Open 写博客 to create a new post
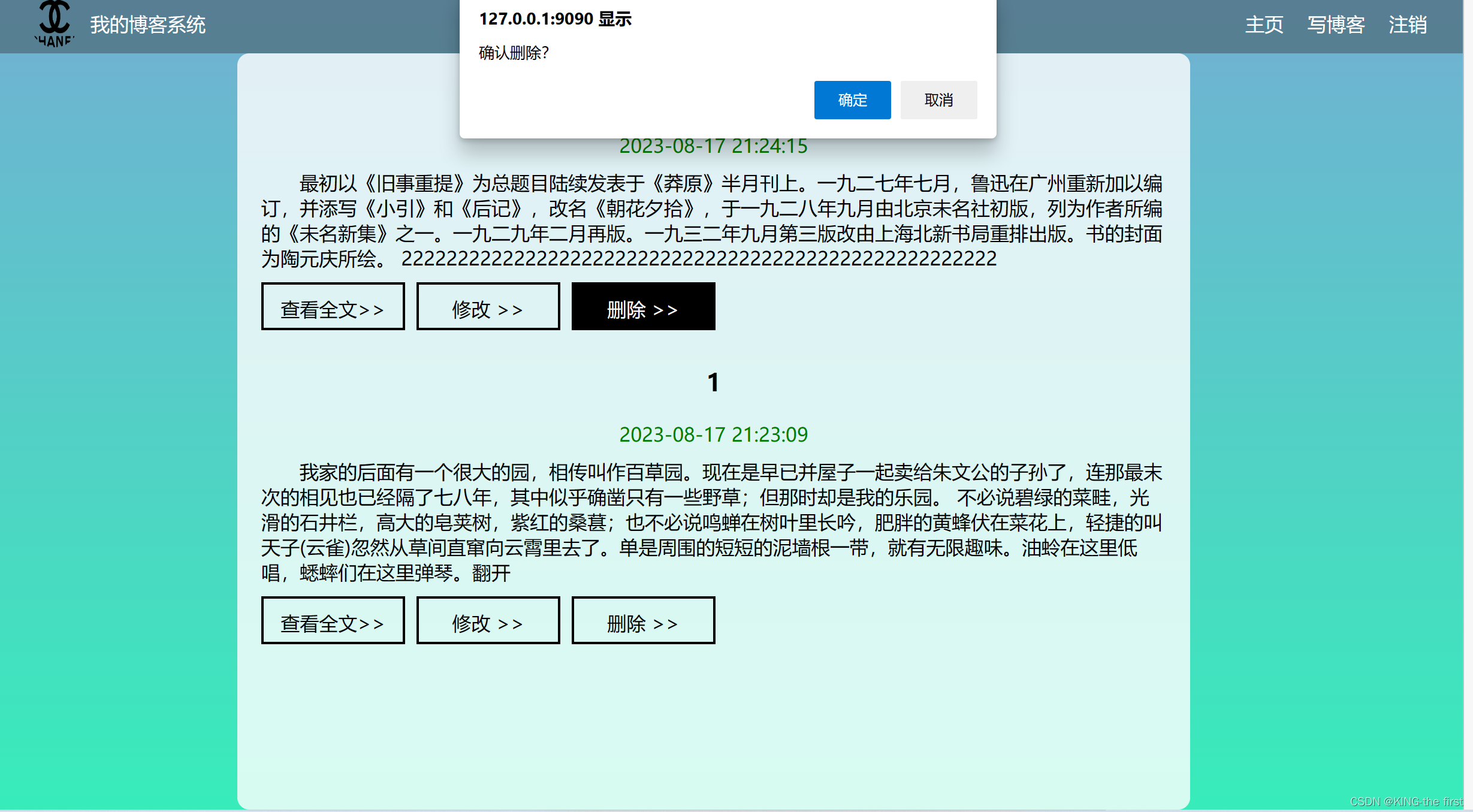The width and height of the screenshot is (1473, 812). pyautogui.click(x=1335, y=25)
